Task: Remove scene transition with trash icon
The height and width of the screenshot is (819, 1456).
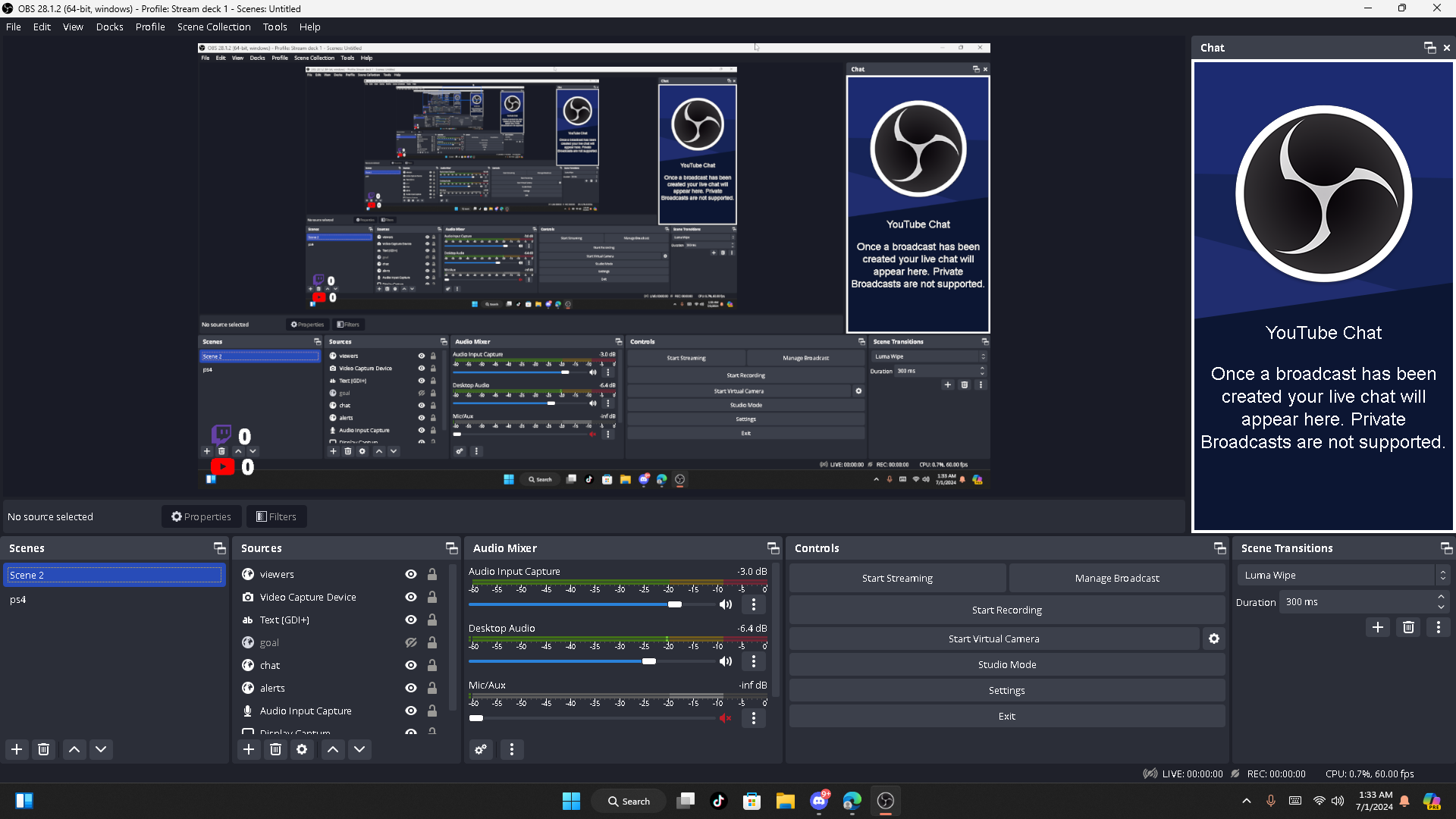Action: pyautogui.click(x=1408, y=627)
